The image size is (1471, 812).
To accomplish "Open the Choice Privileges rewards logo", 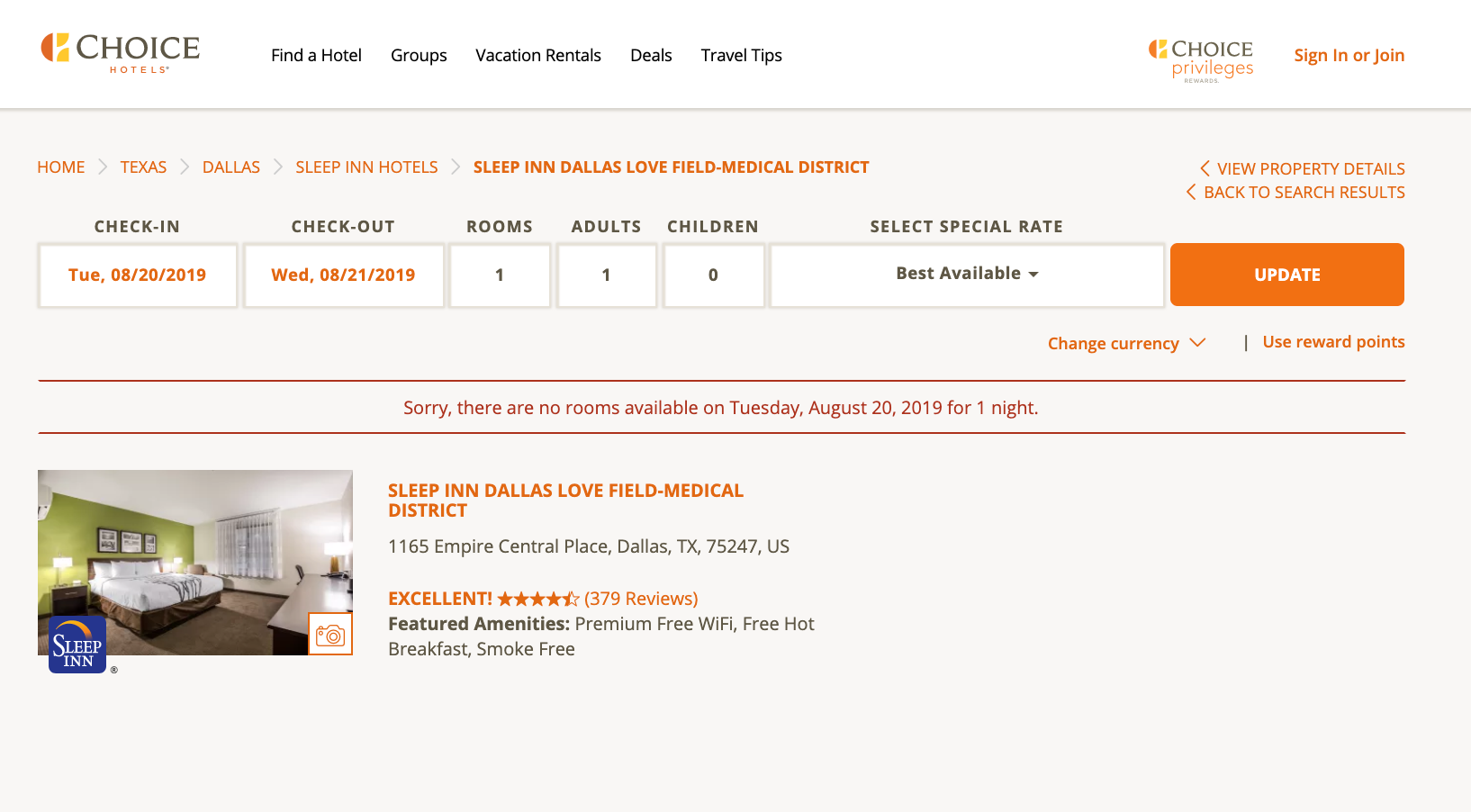I will (1201, 60).
